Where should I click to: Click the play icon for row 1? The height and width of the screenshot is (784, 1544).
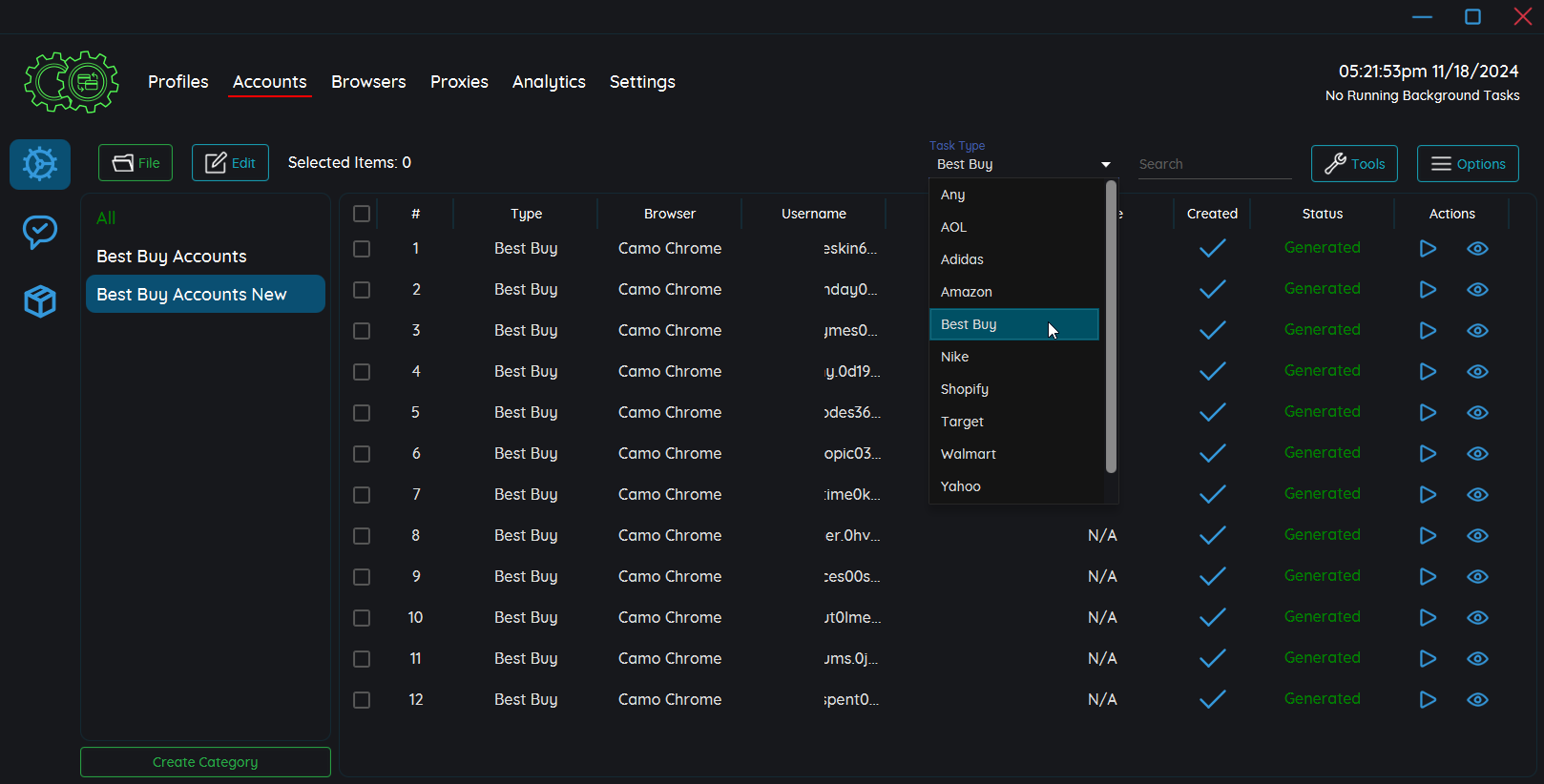point(1428,249)
